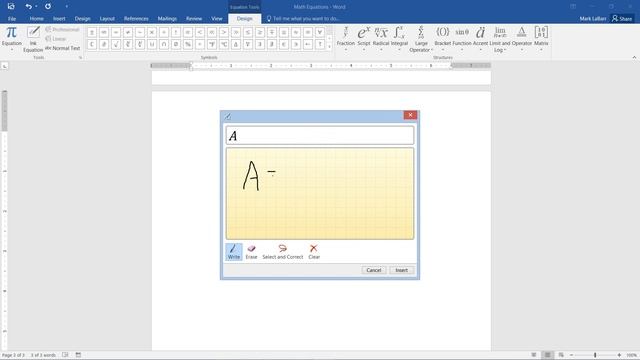
Task: Insert the union symbol
Action: [152, 44]
